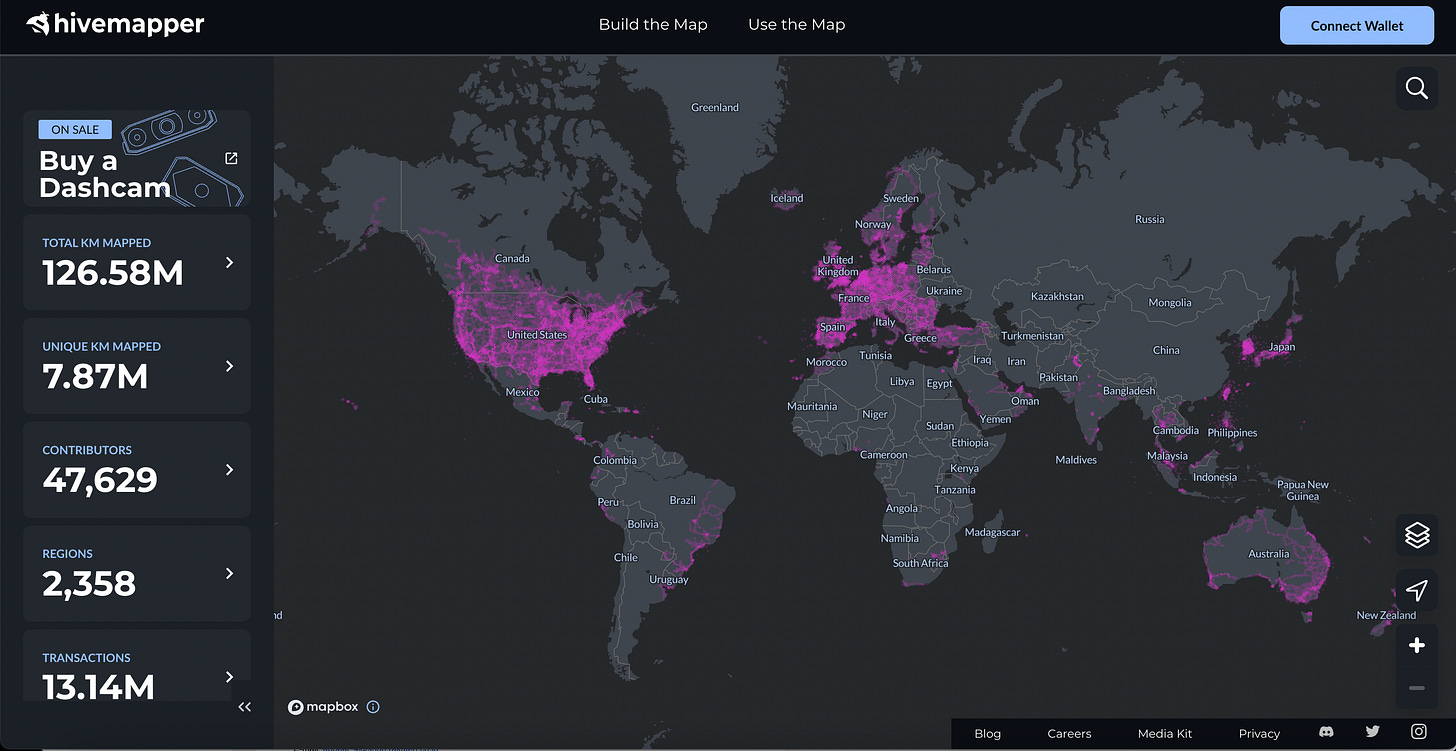The image size is (1456, 751).
Task: Open the Privacy link
Action: (1259, 733)
